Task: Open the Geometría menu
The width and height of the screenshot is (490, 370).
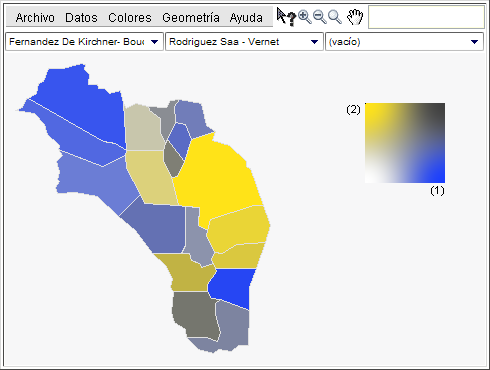Action: [x=191, y=18]
